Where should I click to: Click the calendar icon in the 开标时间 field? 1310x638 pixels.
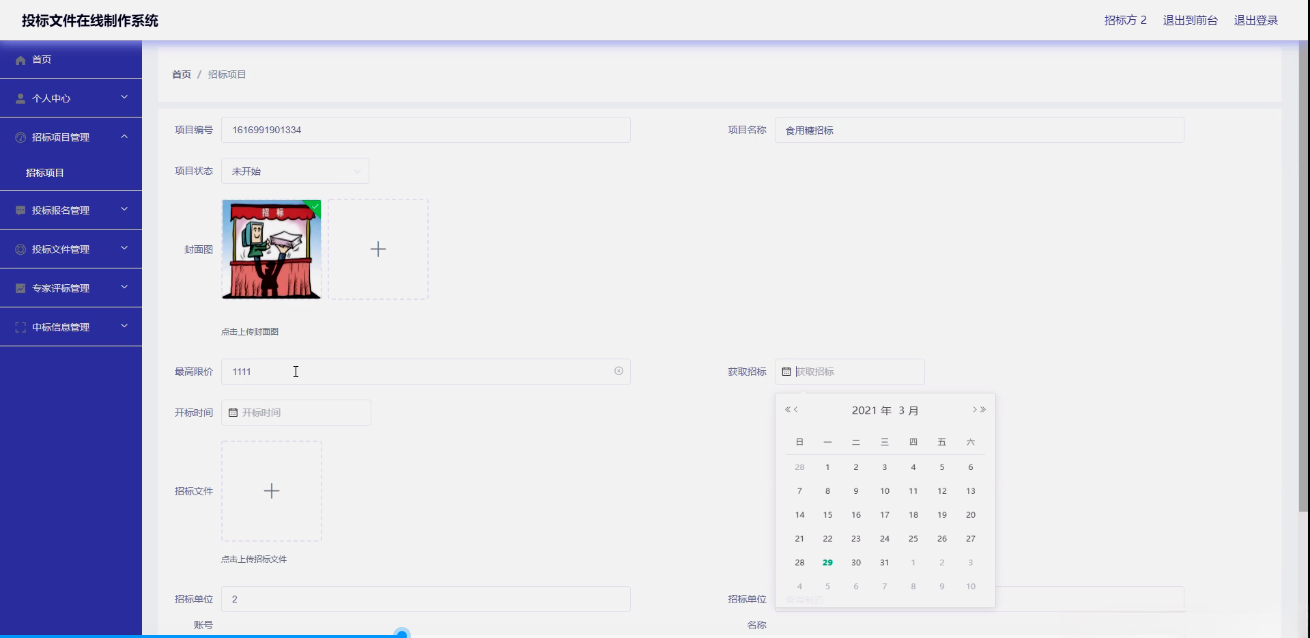click(235, 413)
